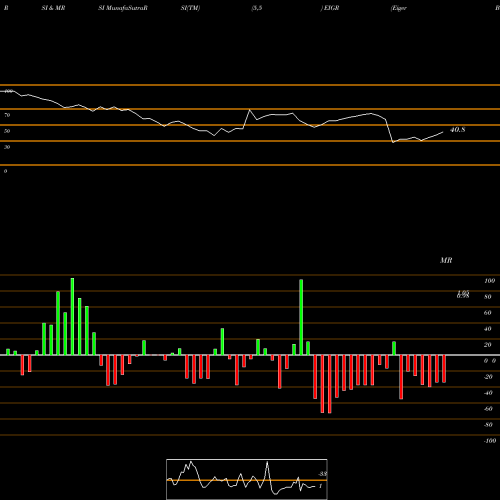Click the RSI value label 40.8

458,130
